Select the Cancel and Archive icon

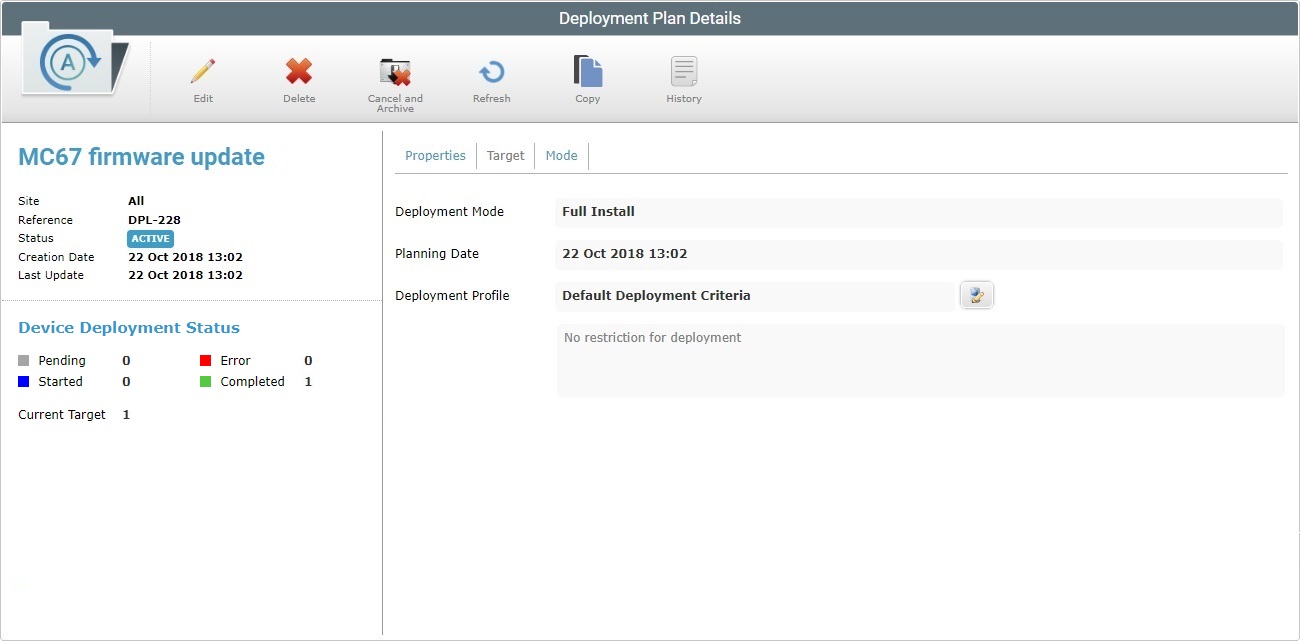(x=395, y=72)
